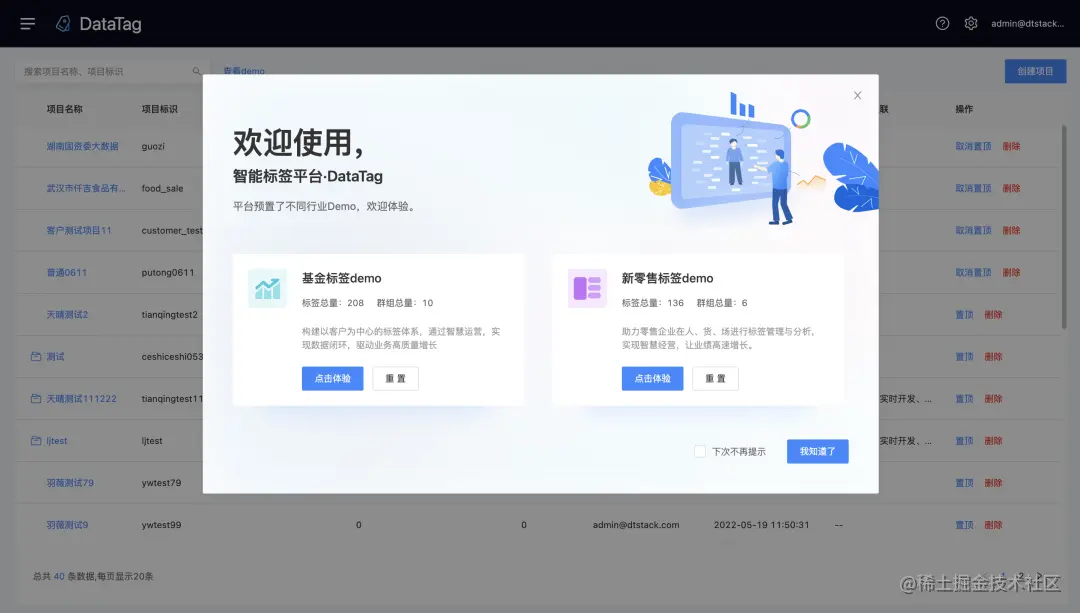Screen dimensions: 1080x613
Task: Open project 湖南国资委大数据
Action: point(83,146)
